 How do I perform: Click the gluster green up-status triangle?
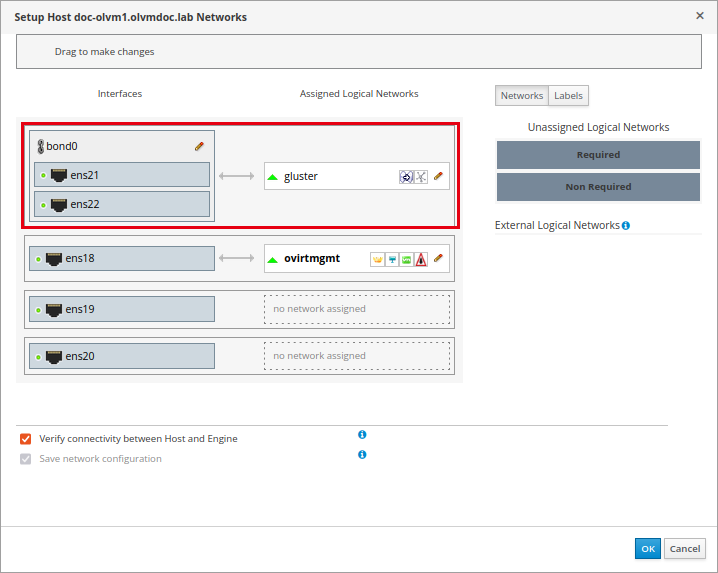tap(272, 177)
